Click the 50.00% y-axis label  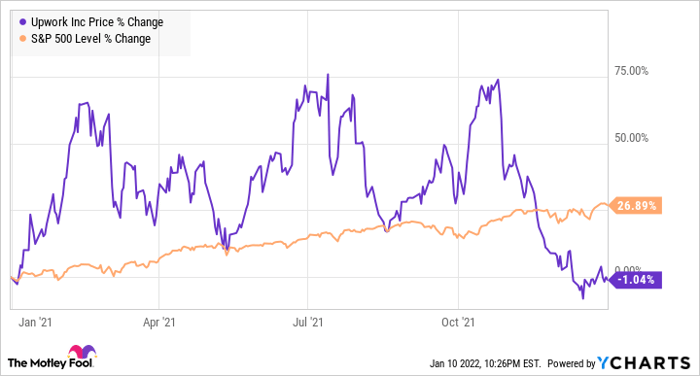(x=631, y=138)
